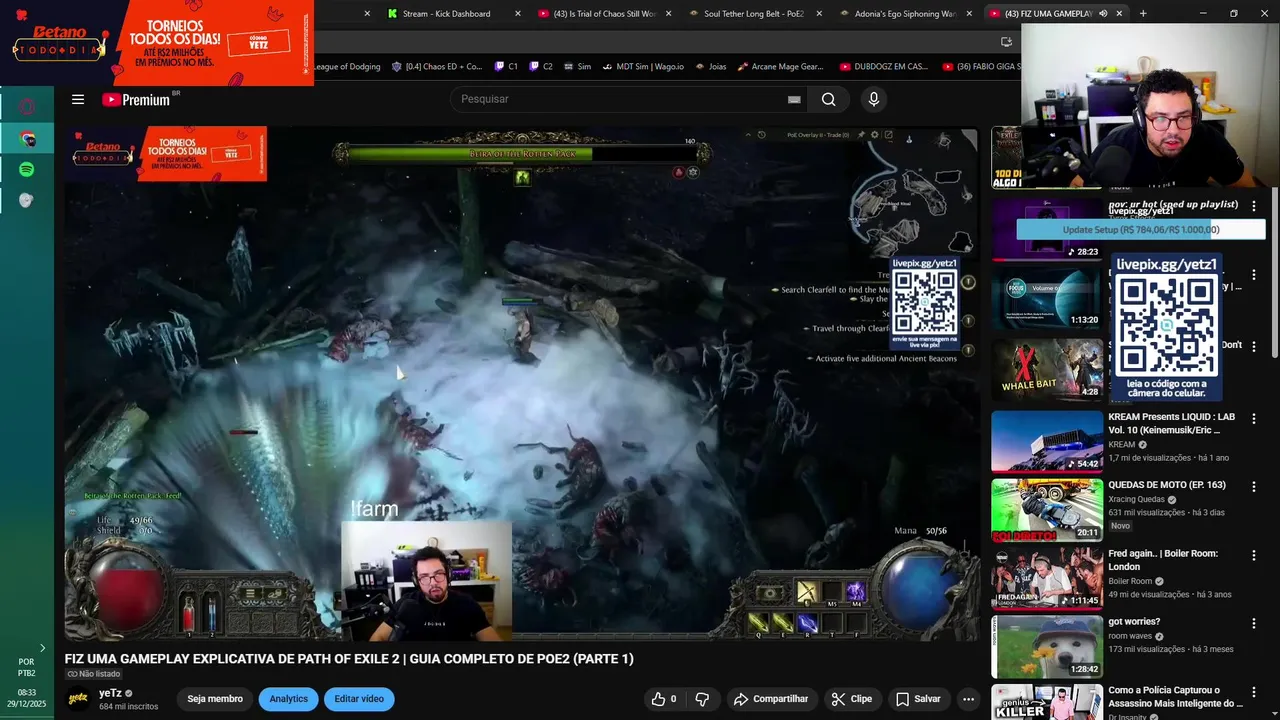Viewport: 1280px width, 720px height.
Task: Open the taskbar clock 08:33 date
Action: click(x=27, y=698)
